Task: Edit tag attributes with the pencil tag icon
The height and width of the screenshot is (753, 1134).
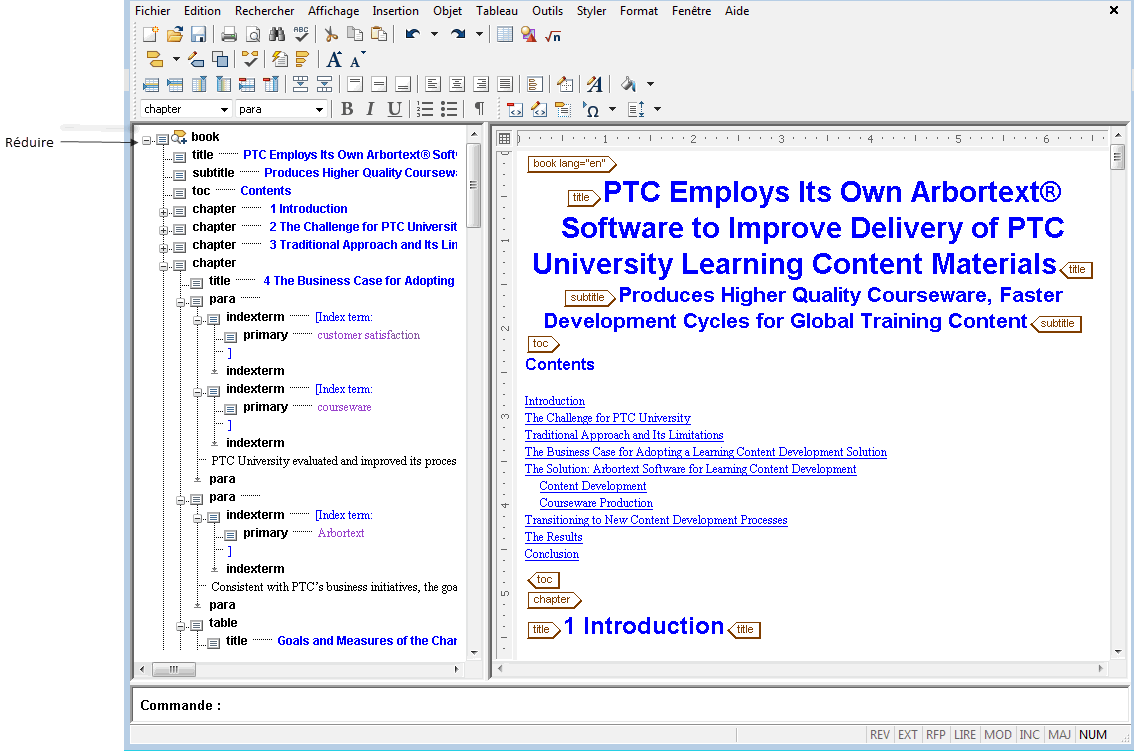Action: [x=196, y=59]
